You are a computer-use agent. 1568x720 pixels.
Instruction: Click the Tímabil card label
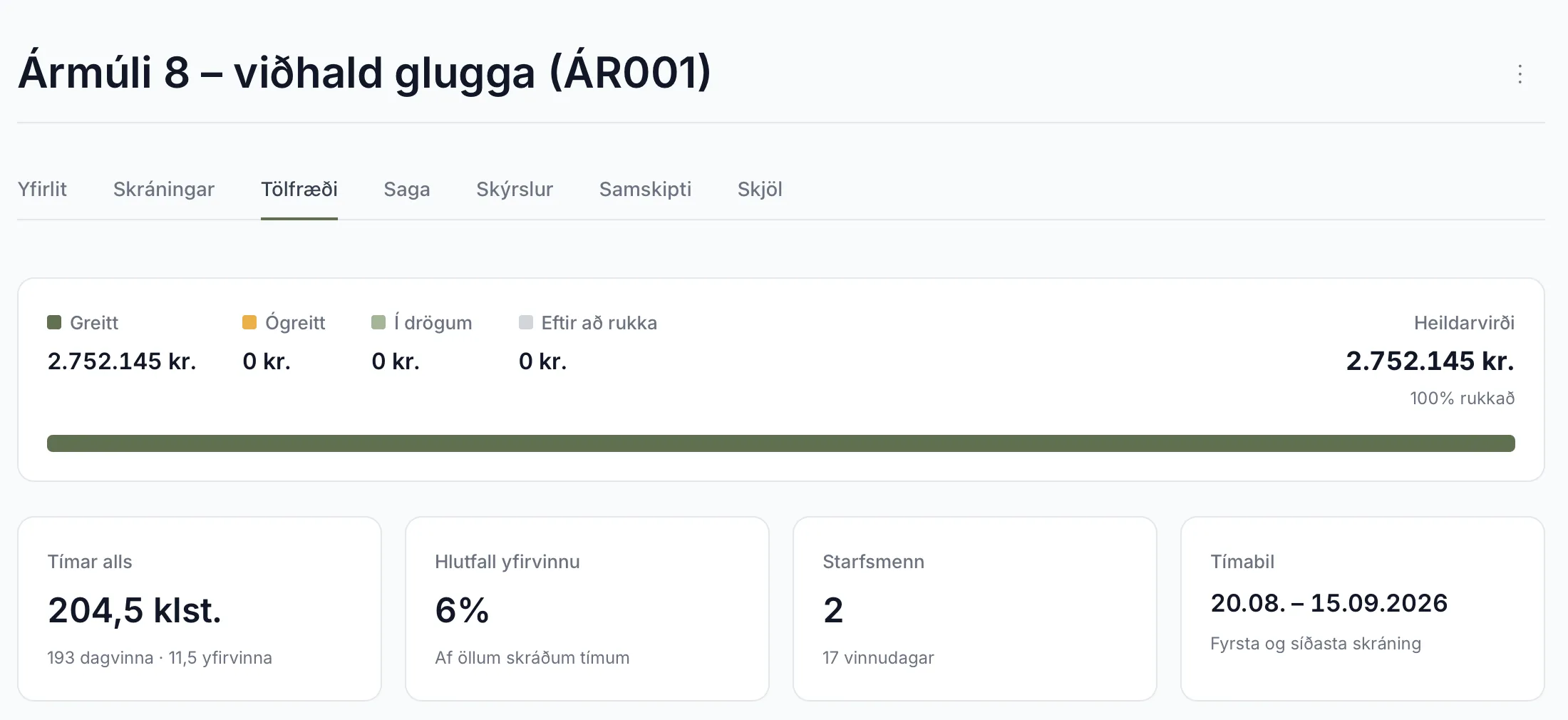click(x=1242, y=562)
